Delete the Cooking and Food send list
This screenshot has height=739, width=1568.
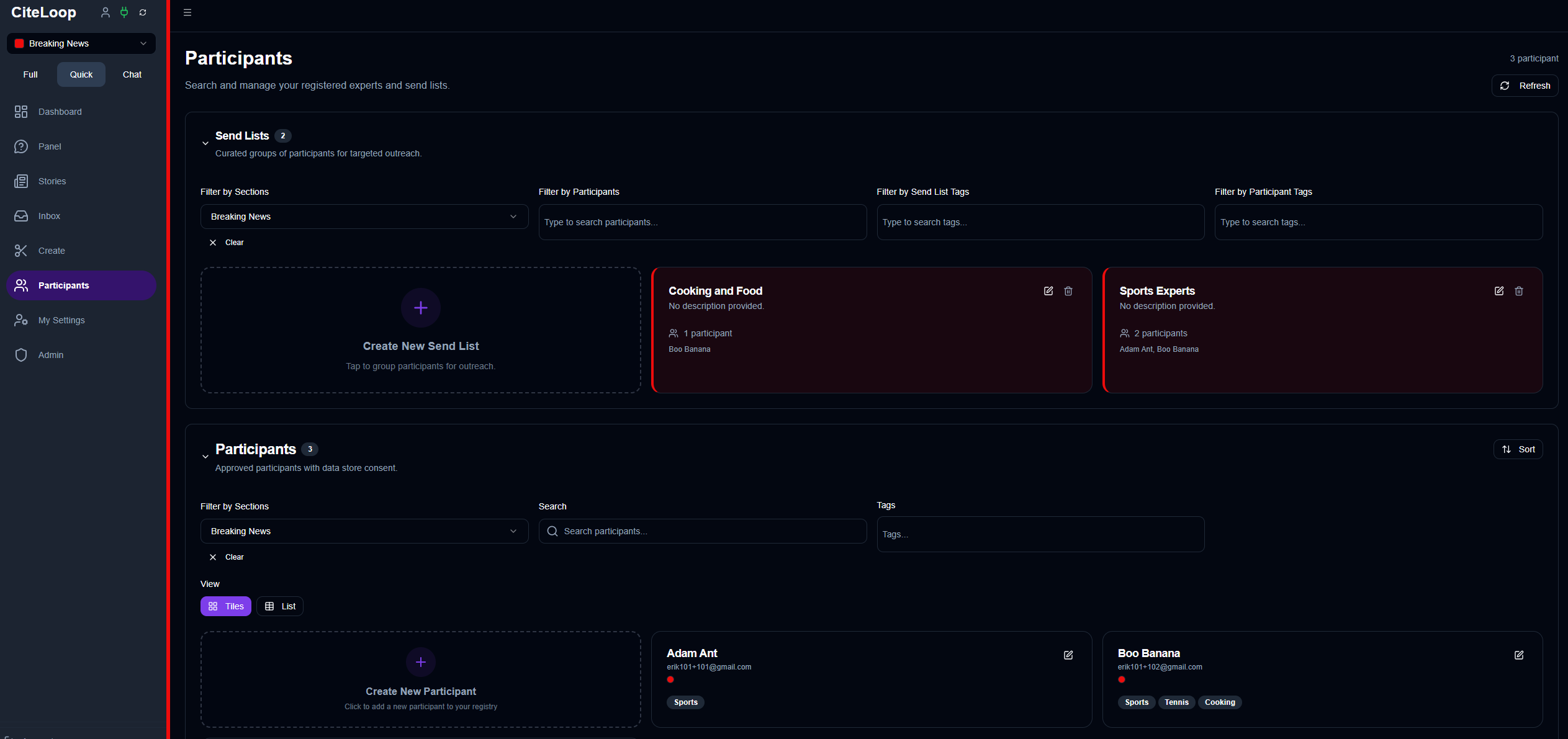pos(1068,291)
